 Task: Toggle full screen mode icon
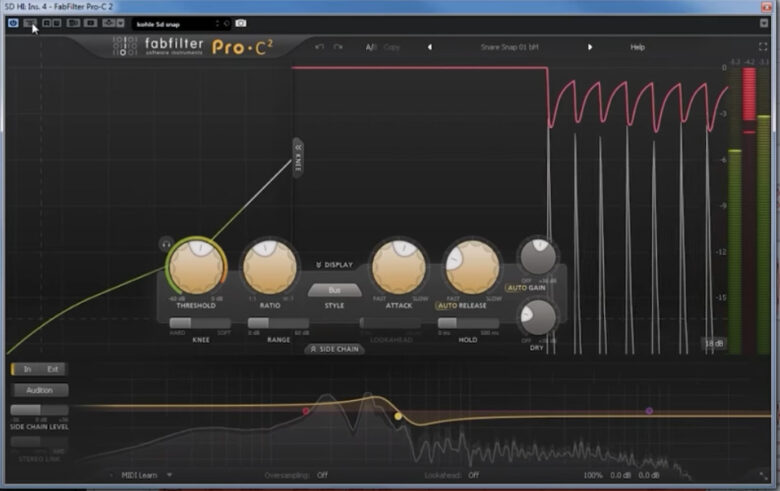[763, 47]
